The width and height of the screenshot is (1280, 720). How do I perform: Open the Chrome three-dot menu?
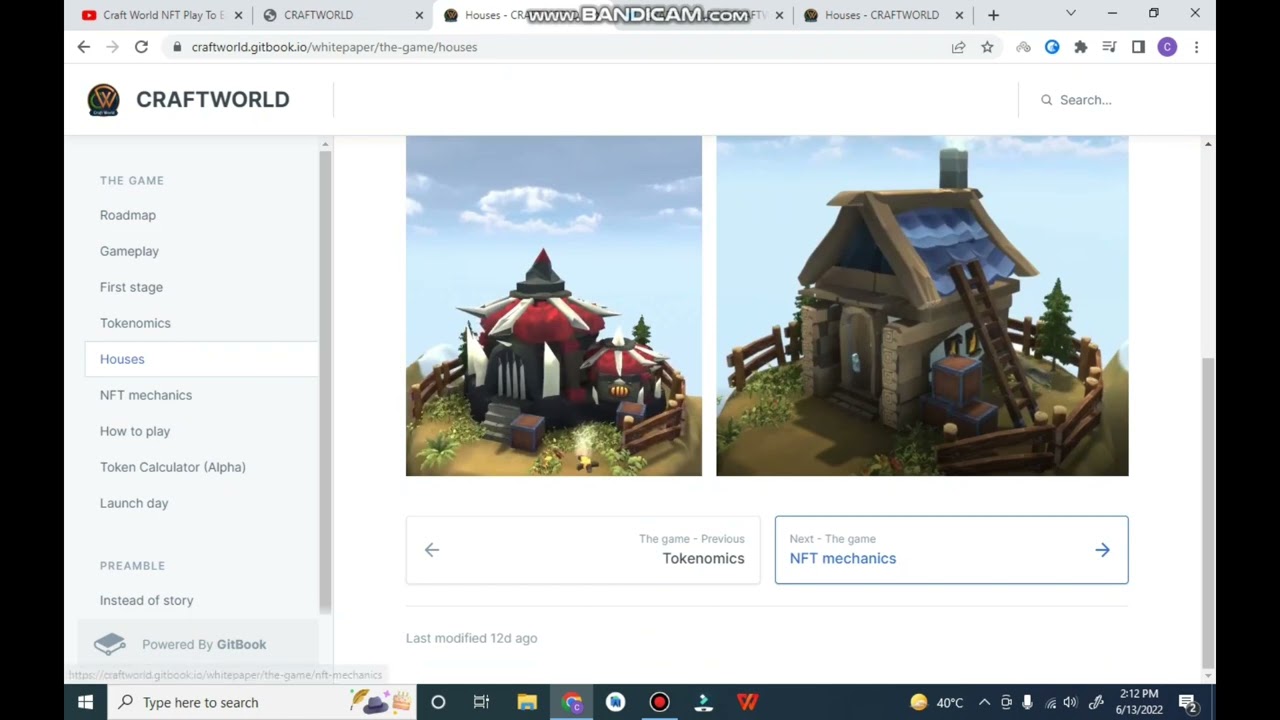[1196, 47]
